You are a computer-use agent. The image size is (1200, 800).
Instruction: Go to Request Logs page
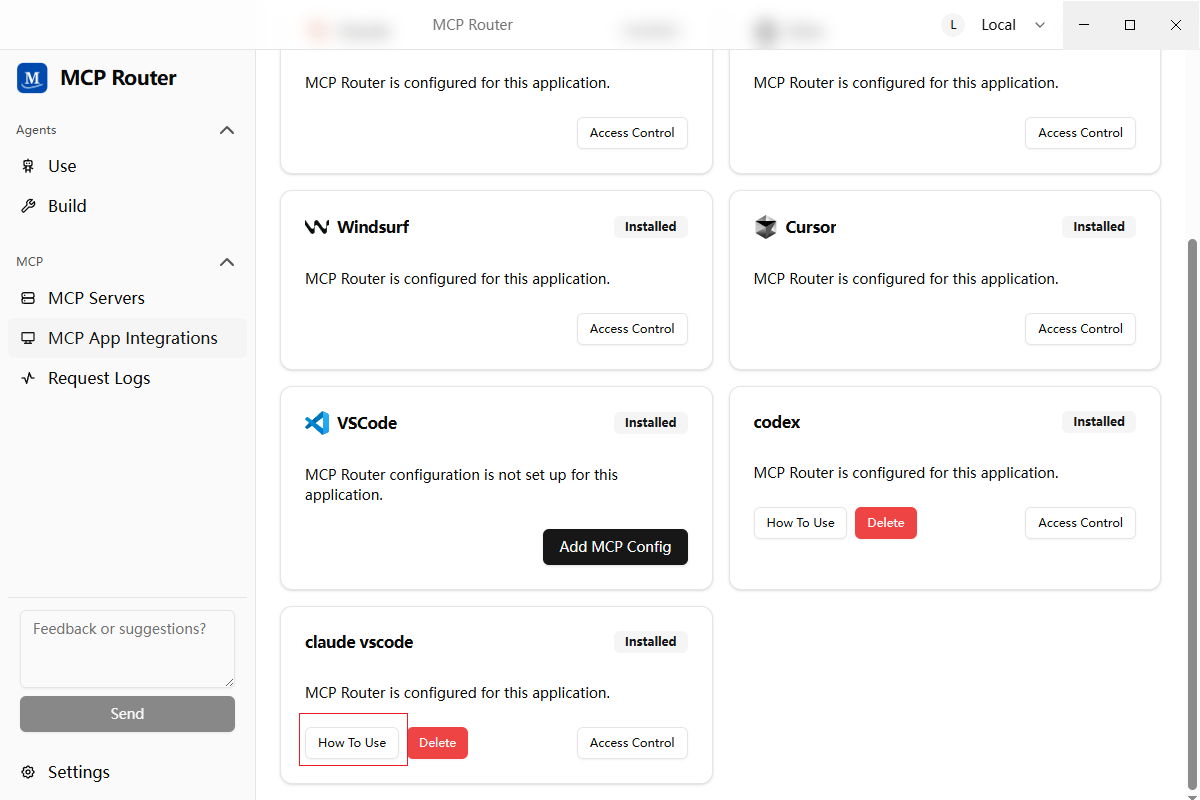[x=99, y=378]
